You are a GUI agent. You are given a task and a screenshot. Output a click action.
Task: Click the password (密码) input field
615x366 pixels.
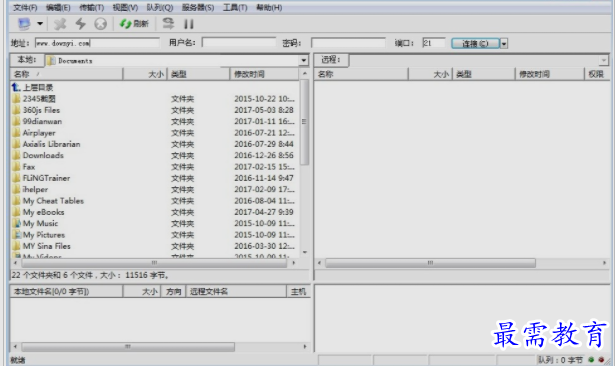tap(348, 42)
